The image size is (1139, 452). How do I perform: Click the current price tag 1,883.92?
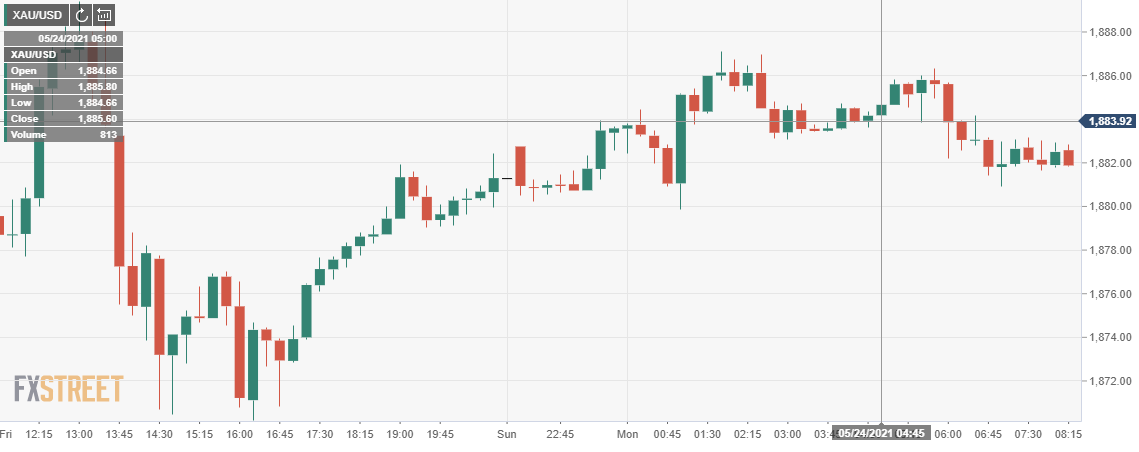point(1112,121)
